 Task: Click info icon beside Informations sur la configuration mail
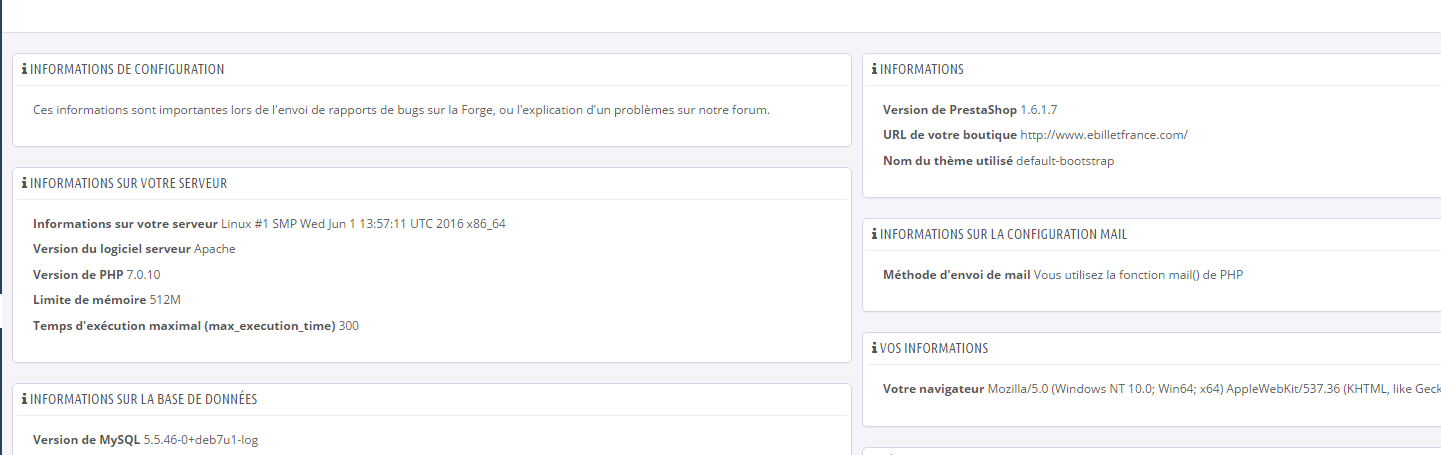point(874,235)
